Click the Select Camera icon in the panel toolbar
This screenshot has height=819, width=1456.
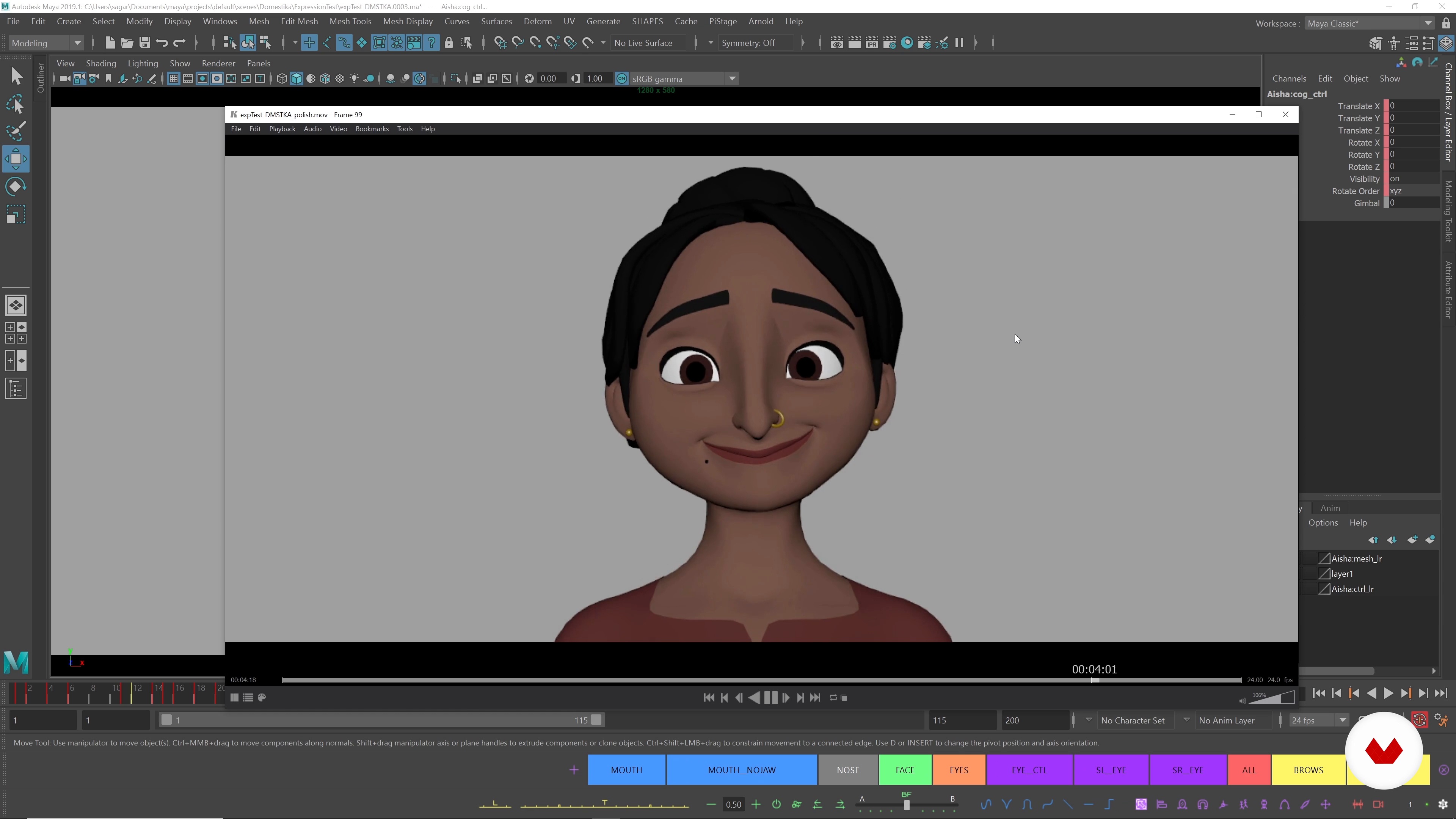click(x=65, y=78)
